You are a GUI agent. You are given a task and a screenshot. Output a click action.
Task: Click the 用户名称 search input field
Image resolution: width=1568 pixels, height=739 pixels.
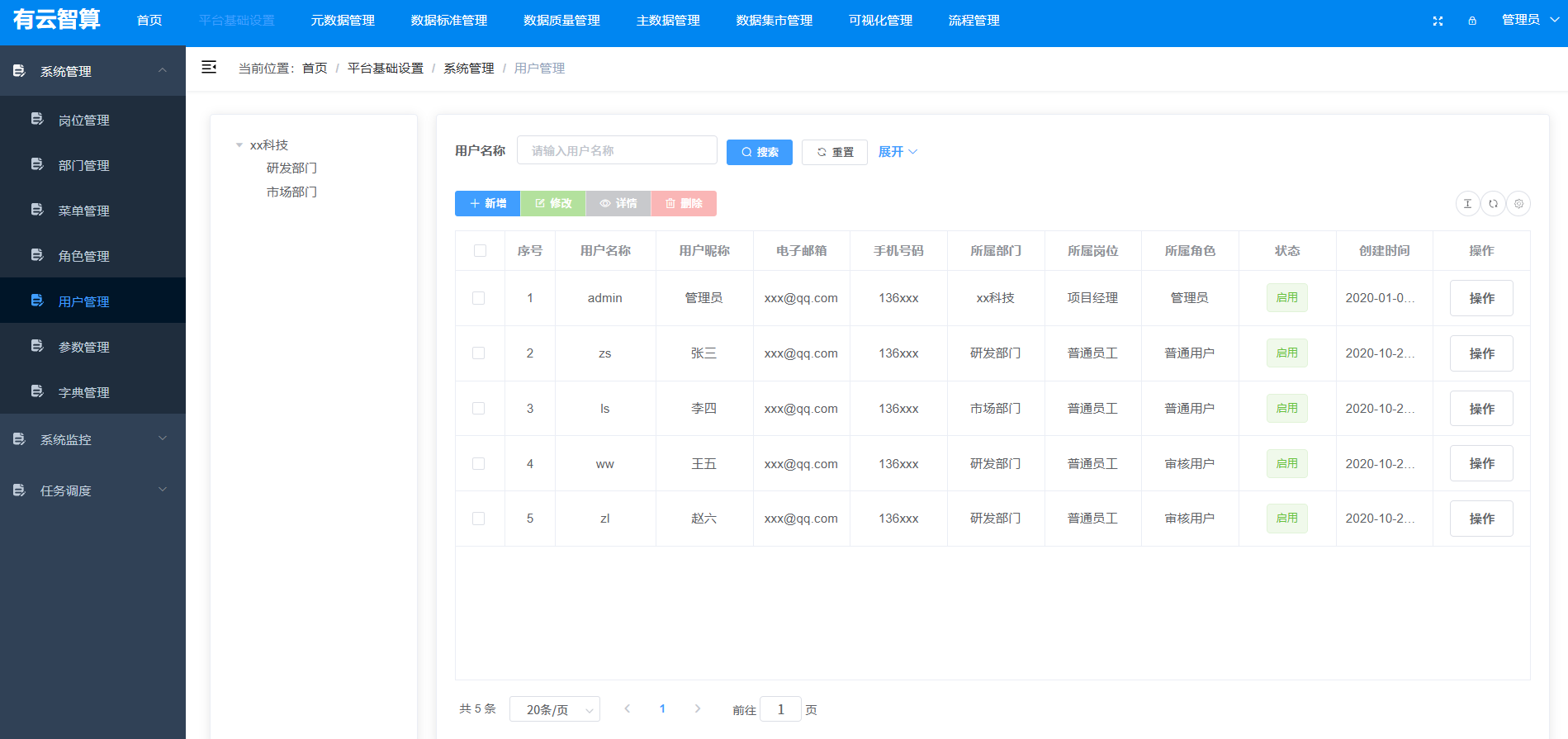[617, 150]
